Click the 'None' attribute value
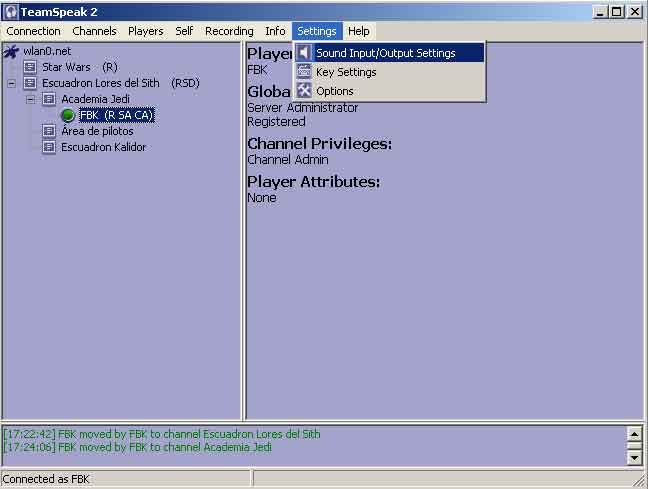648x489 pixels. tap(262, 198)
